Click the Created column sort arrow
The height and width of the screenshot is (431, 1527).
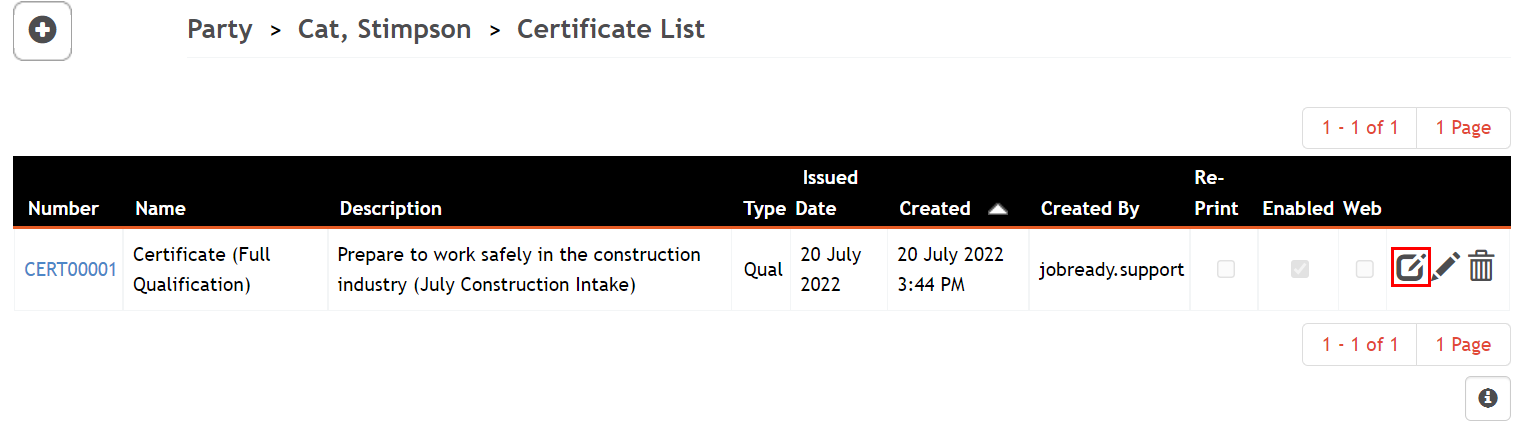[997, 209]
